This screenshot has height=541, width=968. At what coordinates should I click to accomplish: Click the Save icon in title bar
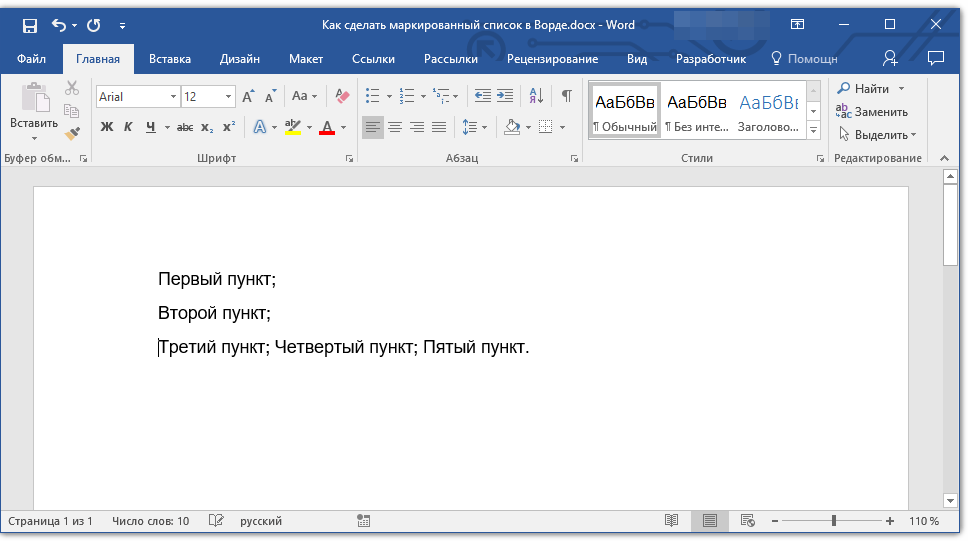click(29, 25)
